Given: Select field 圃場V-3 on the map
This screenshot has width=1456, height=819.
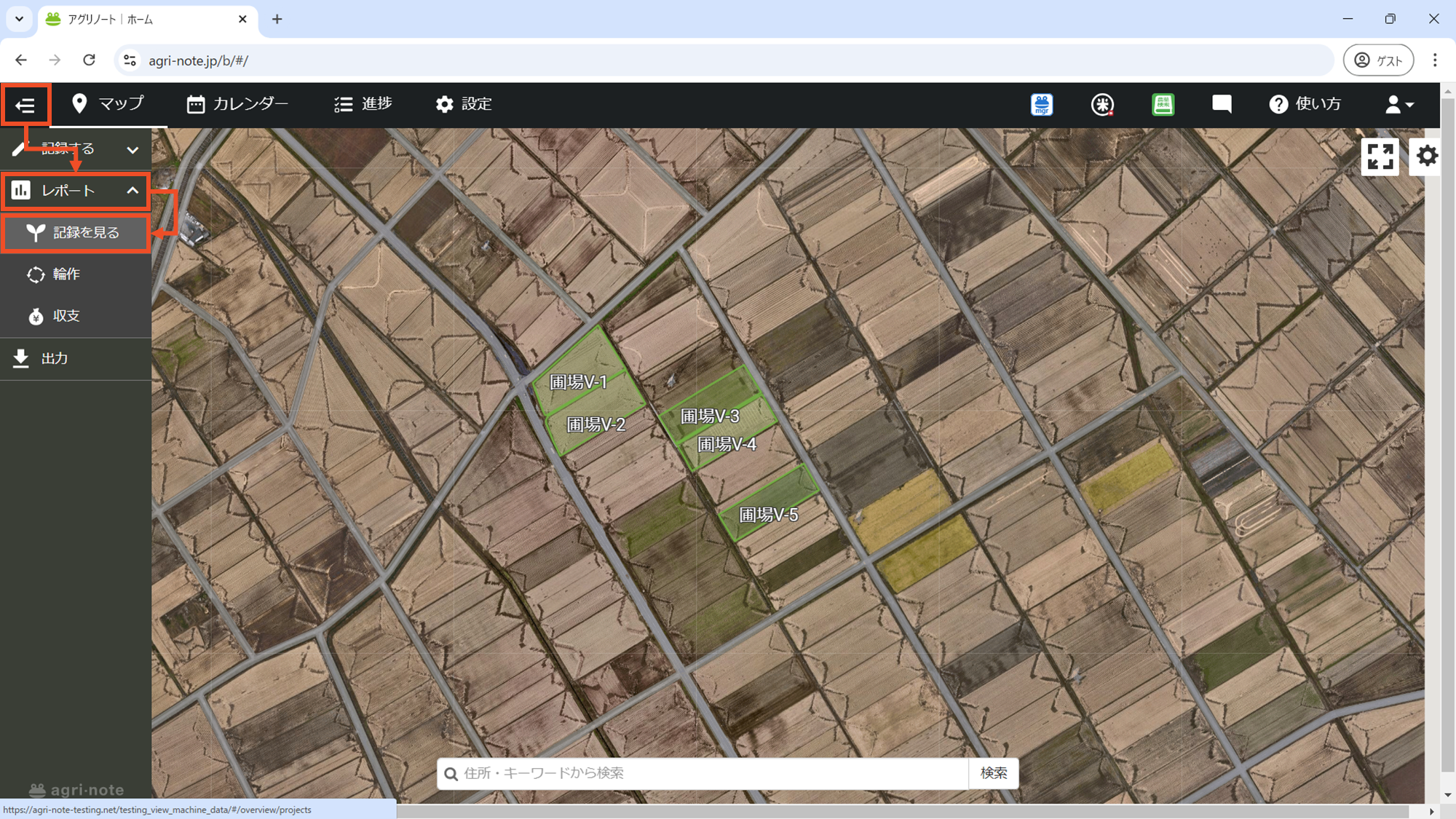Looking at the screenshot, I should click(x=710, y=416).
